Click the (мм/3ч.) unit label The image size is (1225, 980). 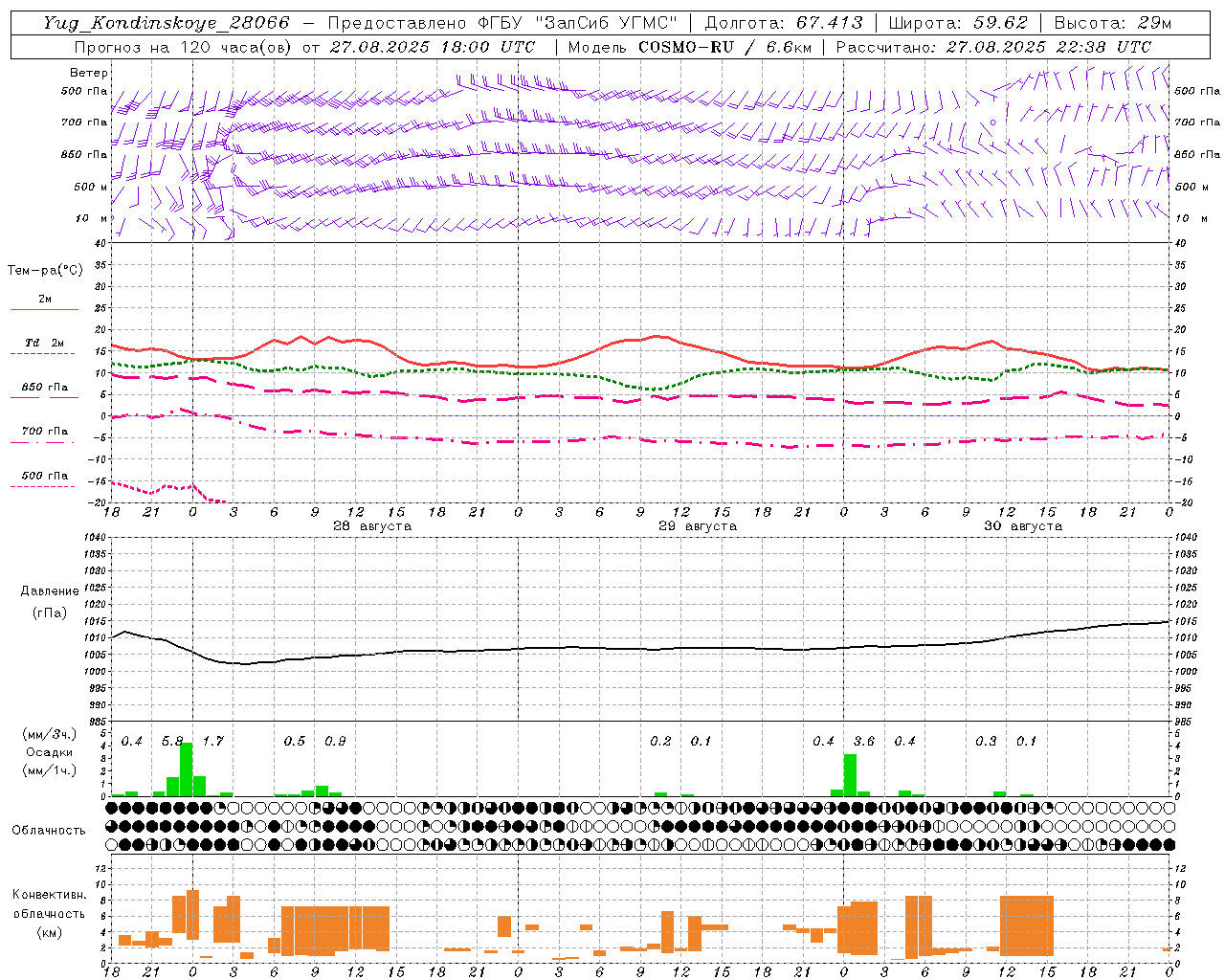50,735
